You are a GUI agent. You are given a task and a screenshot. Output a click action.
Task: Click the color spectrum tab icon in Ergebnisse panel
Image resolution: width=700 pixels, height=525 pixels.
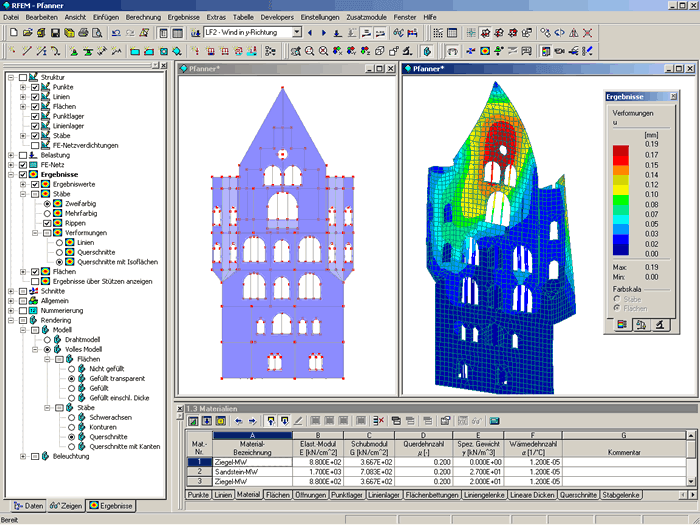pos(621,325)
